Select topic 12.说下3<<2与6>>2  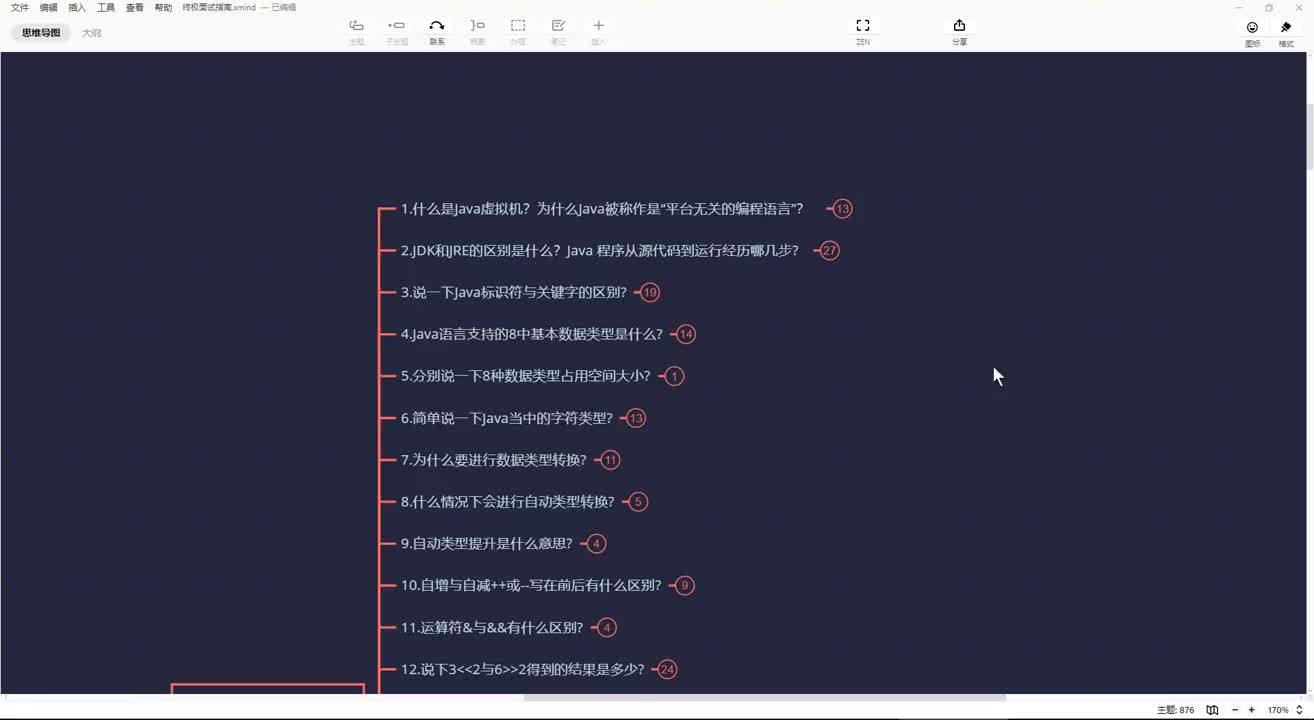click(523, 670)
